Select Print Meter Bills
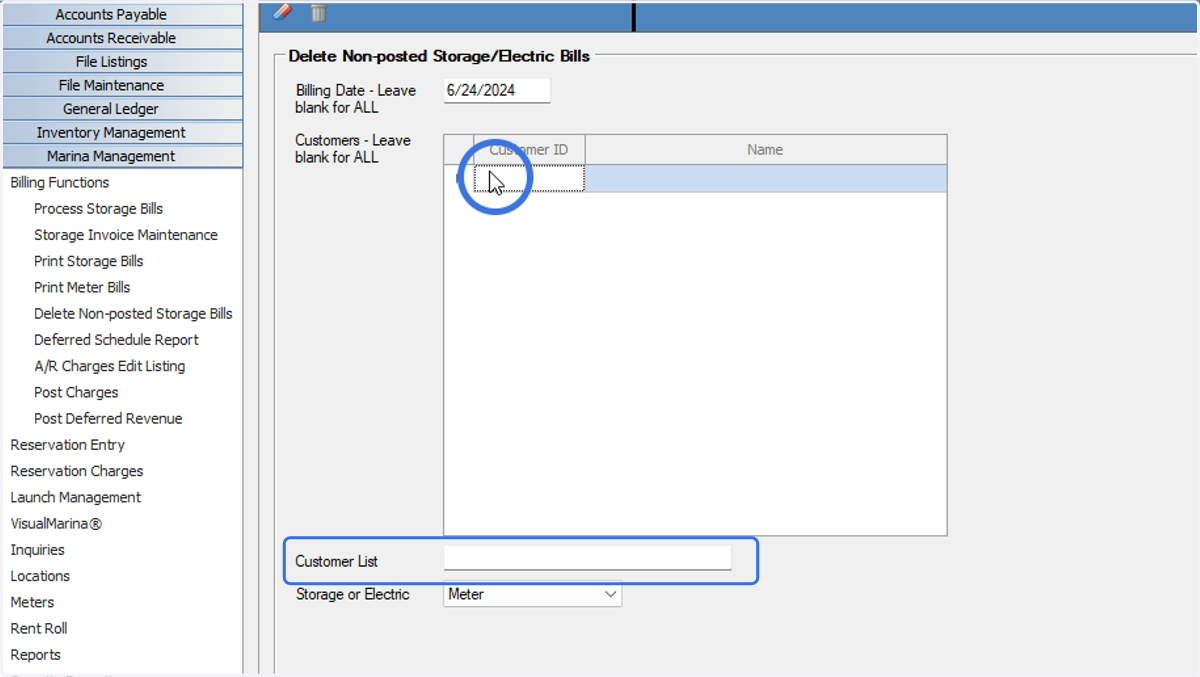This screenshot has width=1200, height=677. 82,287
